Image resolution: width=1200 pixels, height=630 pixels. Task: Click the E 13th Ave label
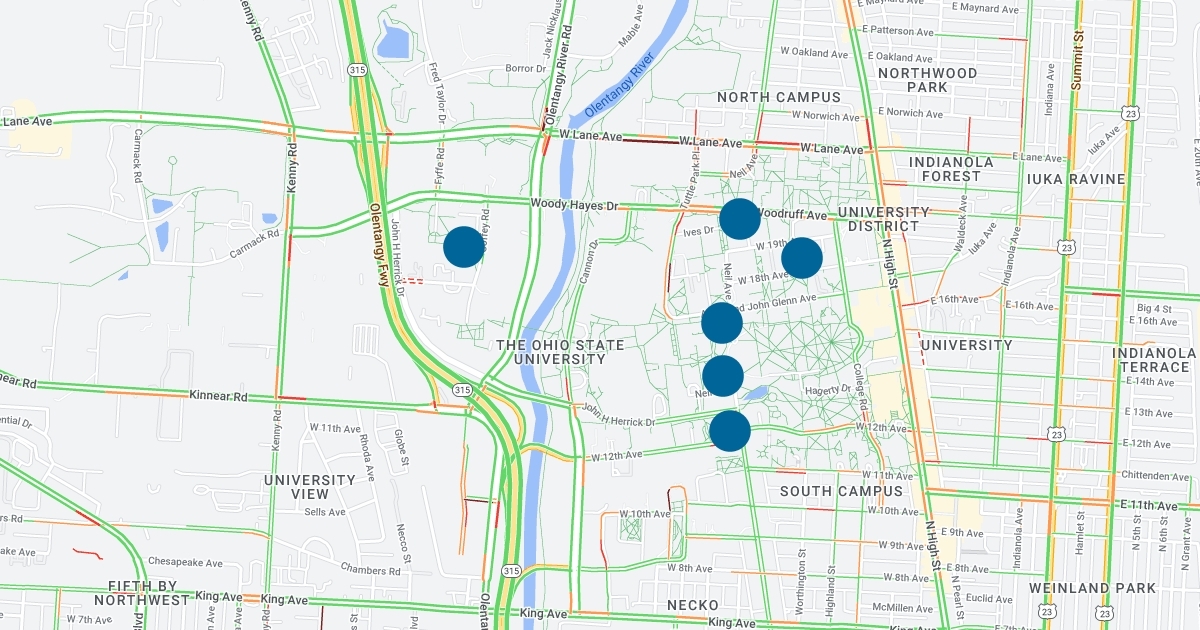pos(1148,413)
